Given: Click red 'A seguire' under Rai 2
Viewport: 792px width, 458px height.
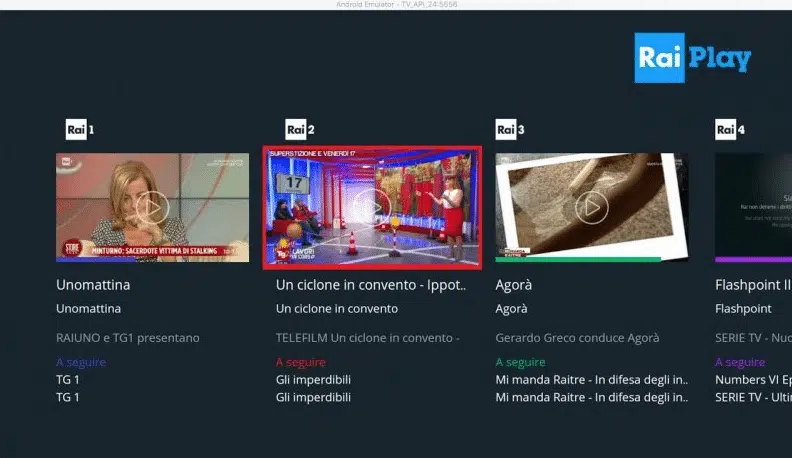Looking at the screenshot, I should (x=301, y=362).
